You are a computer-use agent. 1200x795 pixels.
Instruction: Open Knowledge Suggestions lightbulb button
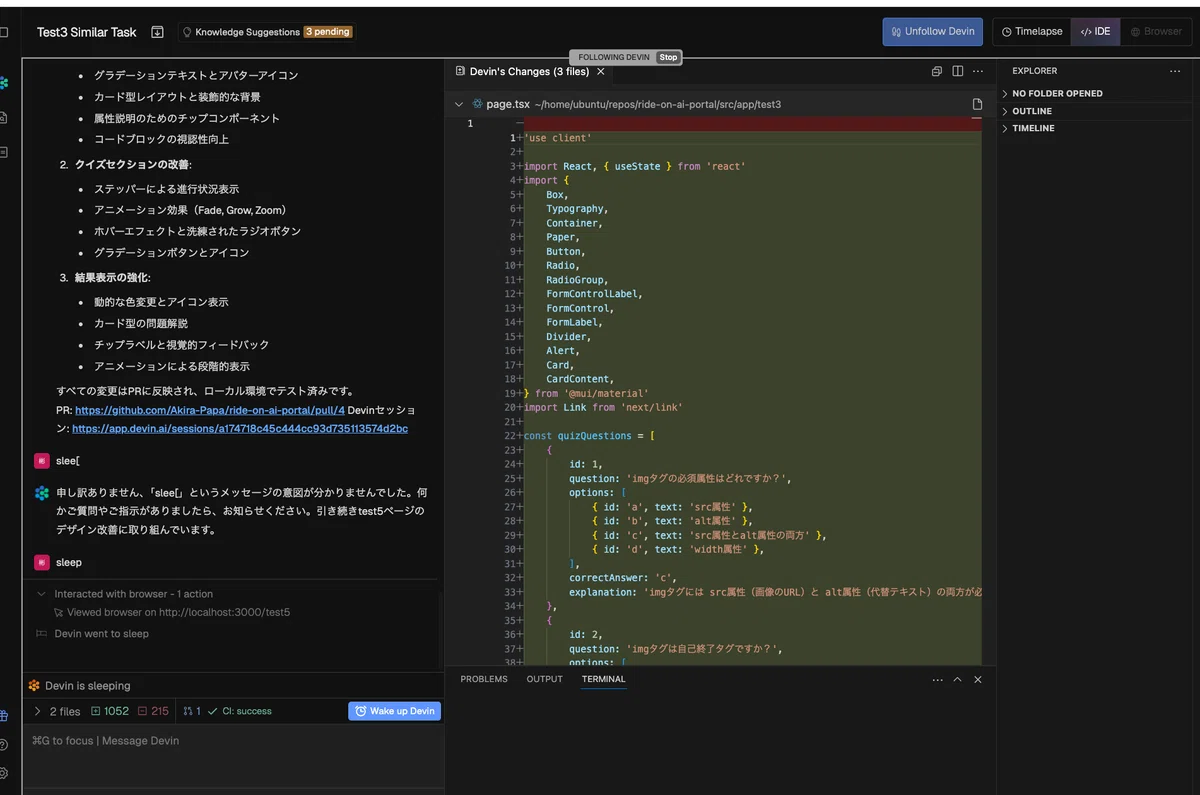click(265, 32)
